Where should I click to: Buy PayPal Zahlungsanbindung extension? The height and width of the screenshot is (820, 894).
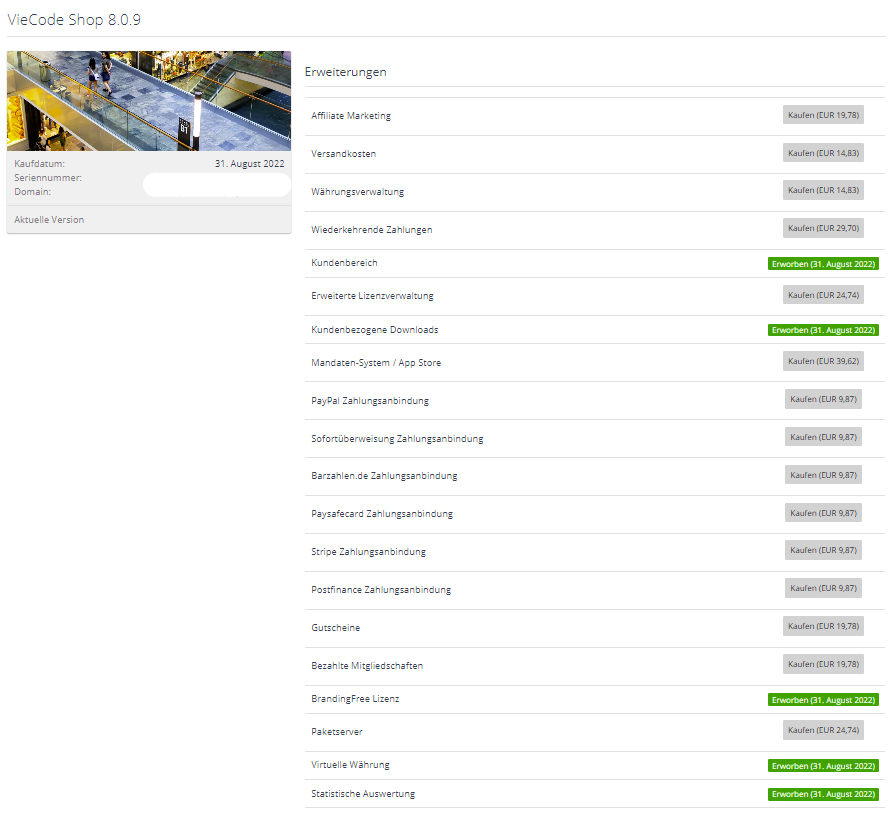pyautogui.click(x=824, y=399)
